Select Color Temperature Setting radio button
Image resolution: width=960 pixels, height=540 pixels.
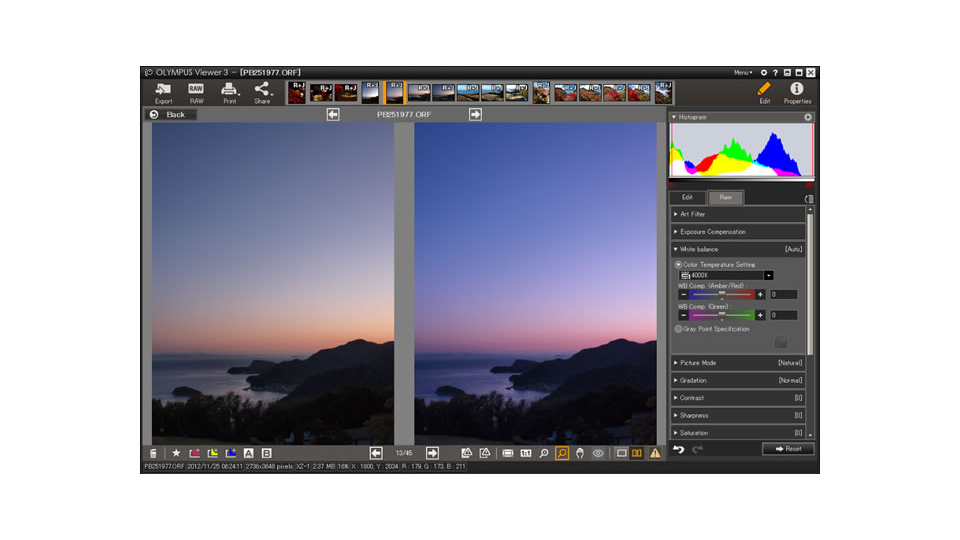click(x=678, y=264)
